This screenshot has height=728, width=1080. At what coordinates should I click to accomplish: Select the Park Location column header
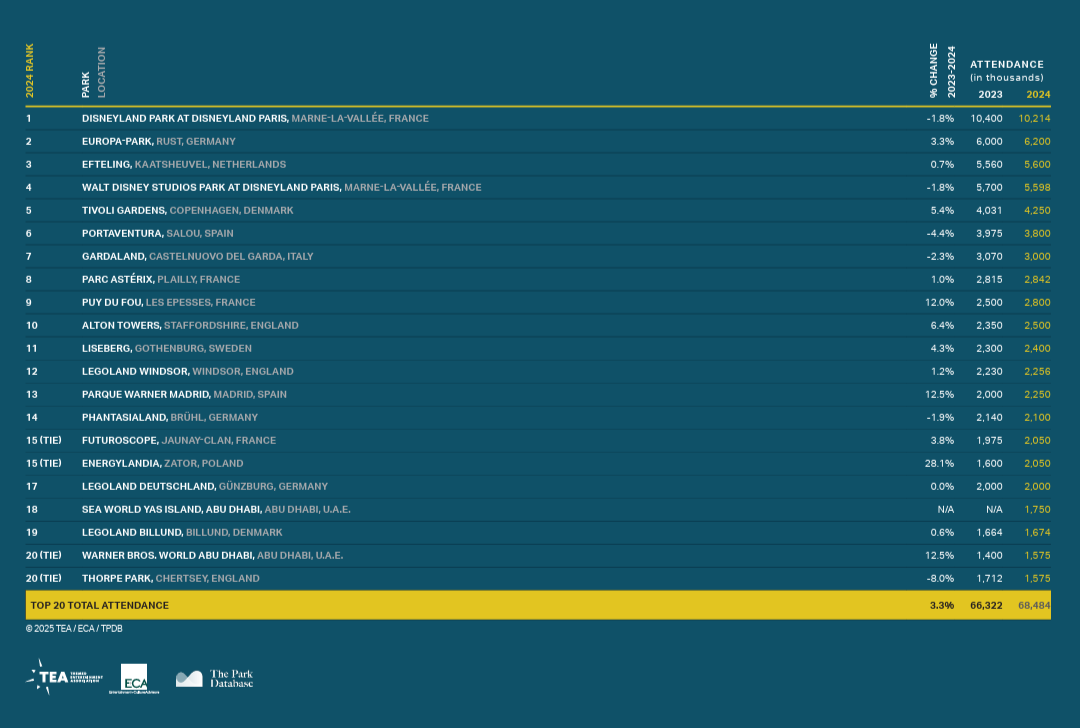[x=93, y=73]
